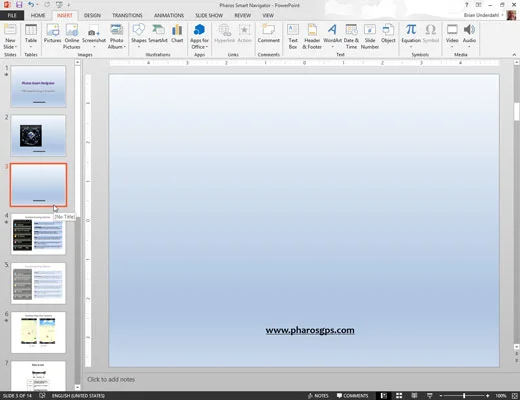Switch to Reading View
Image resolution: width=520 pixels, height=400 pixels.
click(414, 396)
